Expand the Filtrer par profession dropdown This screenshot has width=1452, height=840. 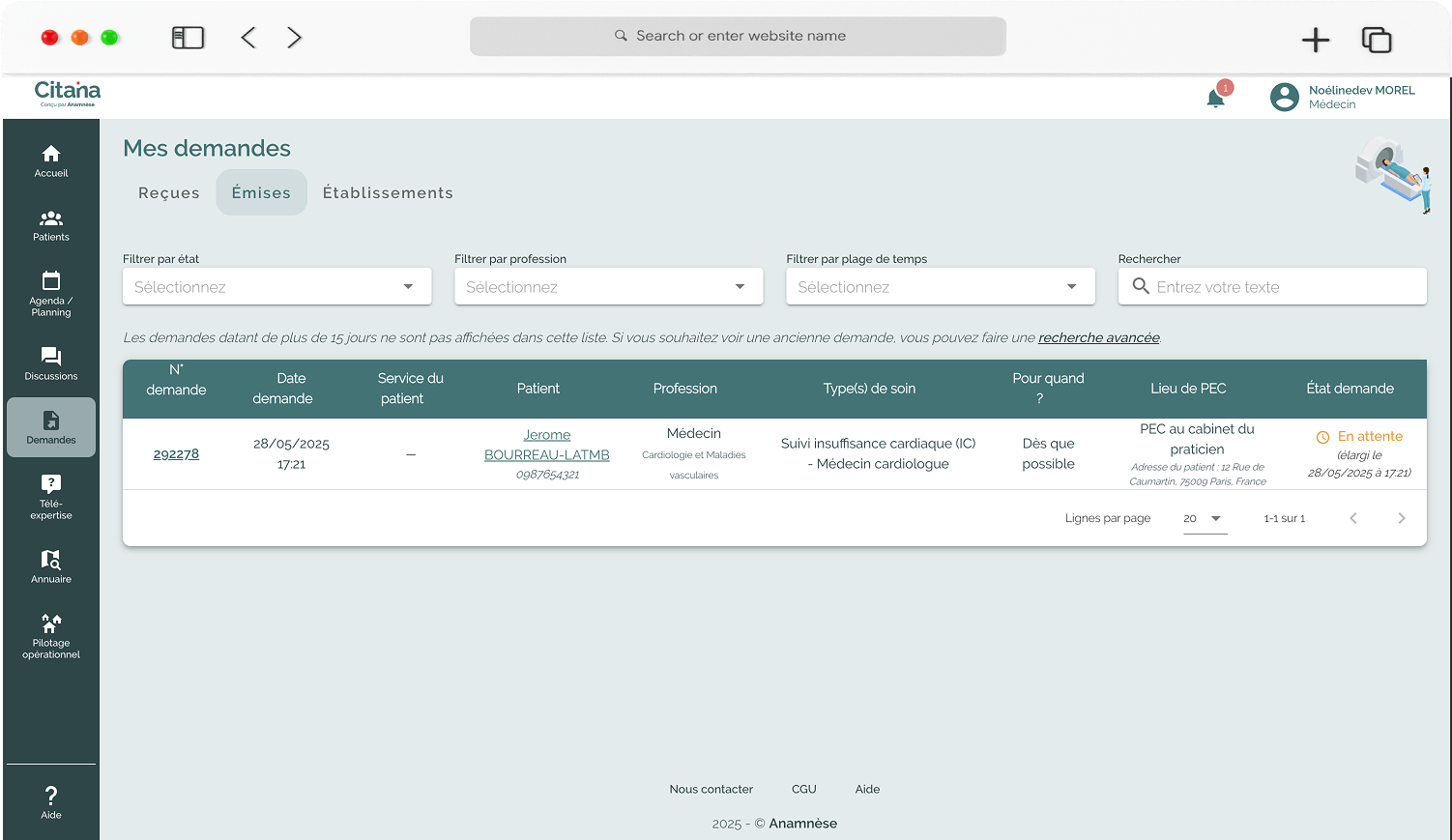pyautogui.click(x=609, y=286)
